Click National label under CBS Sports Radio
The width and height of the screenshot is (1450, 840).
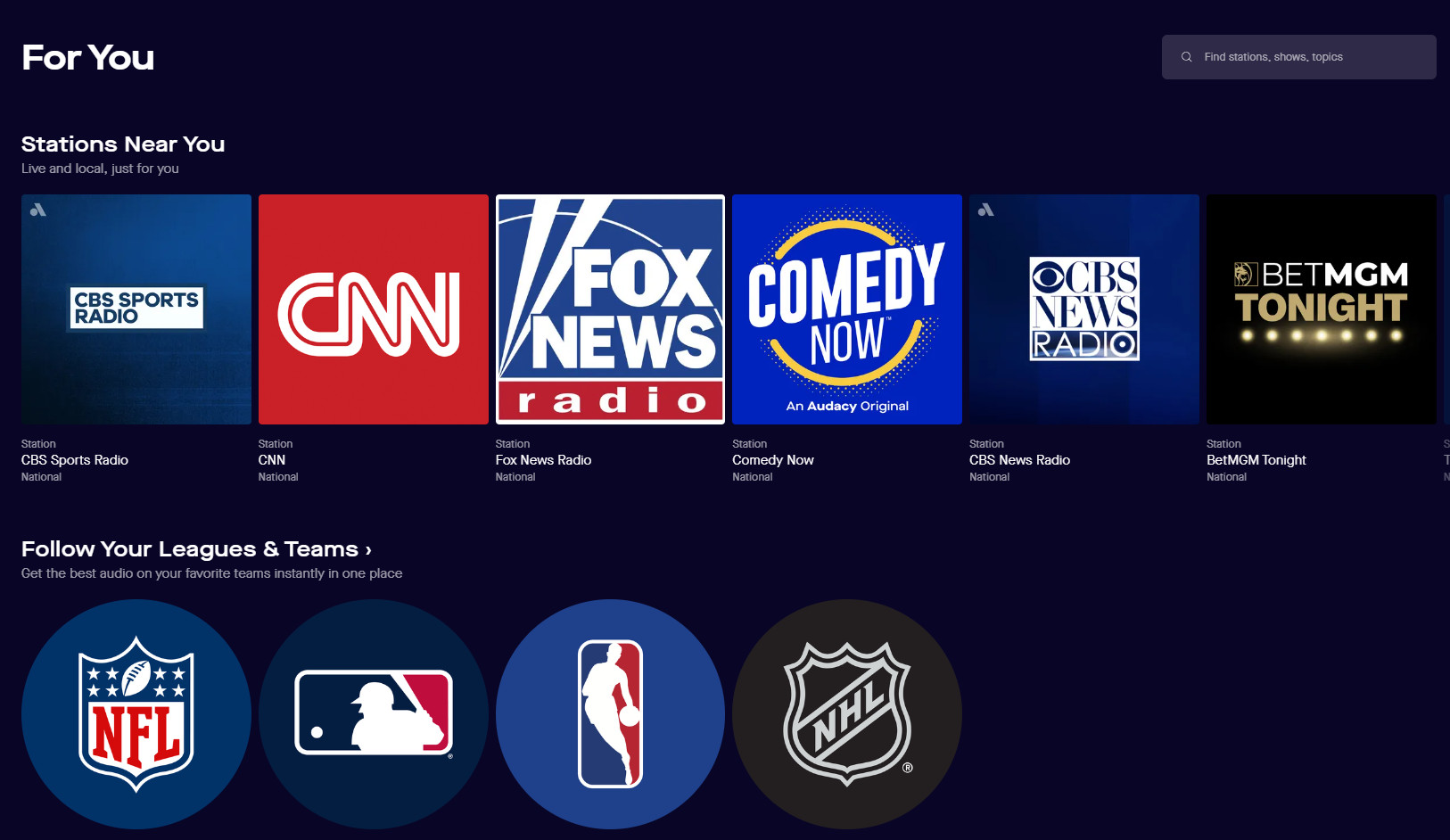click(x=42, y=477)
